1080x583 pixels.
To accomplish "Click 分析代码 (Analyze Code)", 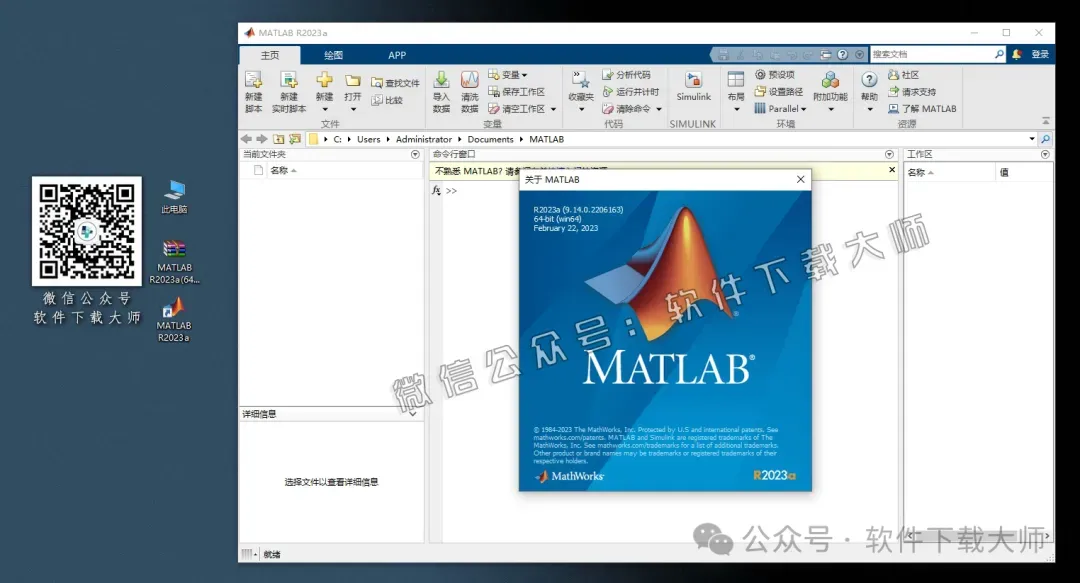I will (x=626, y=74).
